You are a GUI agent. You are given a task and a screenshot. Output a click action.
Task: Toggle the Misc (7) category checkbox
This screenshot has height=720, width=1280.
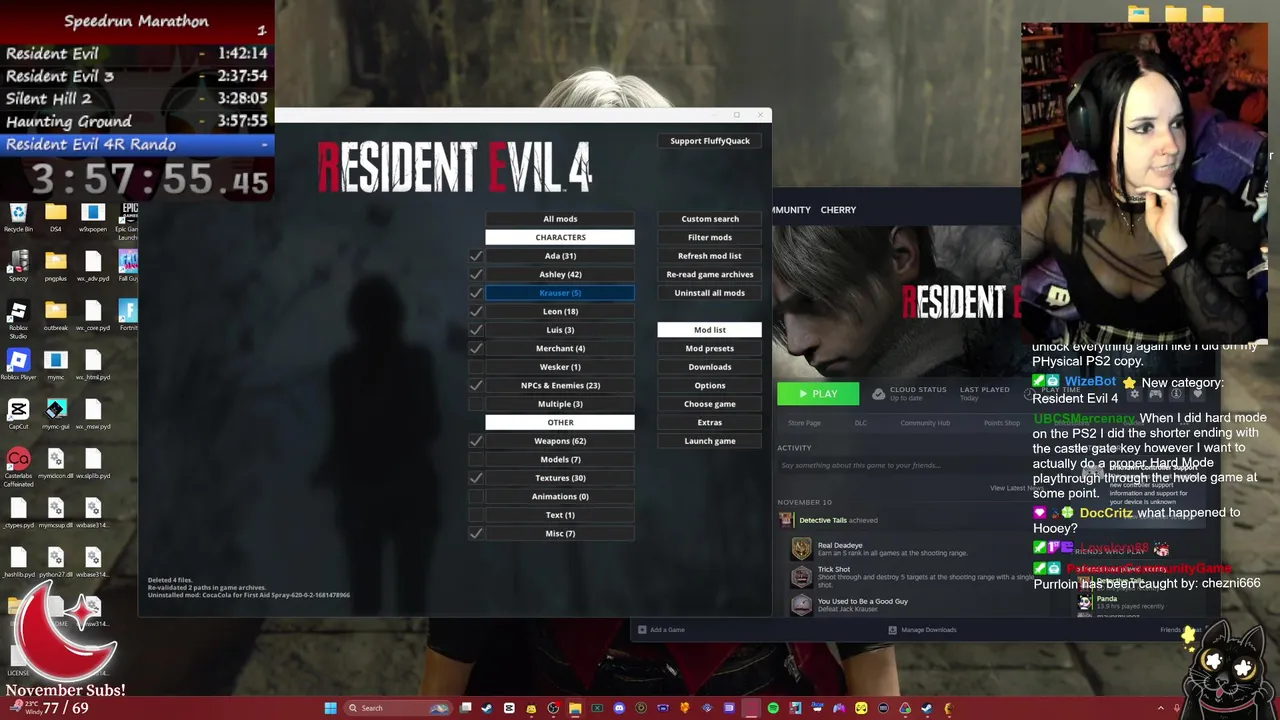[476, 533]
